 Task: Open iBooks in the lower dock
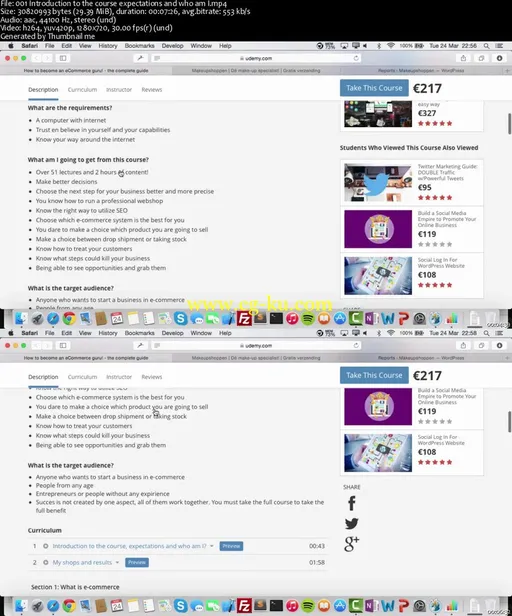pyautogui.click(x=324, y=606)
